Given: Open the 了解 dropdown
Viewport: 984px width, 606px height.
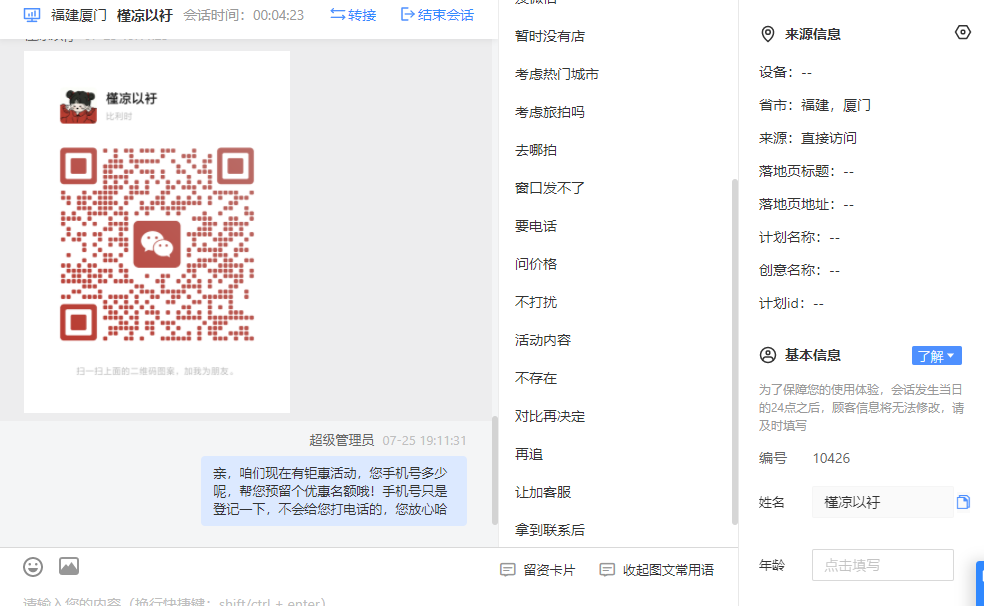Looking at the screenshot, I should (x=936, y=356).
